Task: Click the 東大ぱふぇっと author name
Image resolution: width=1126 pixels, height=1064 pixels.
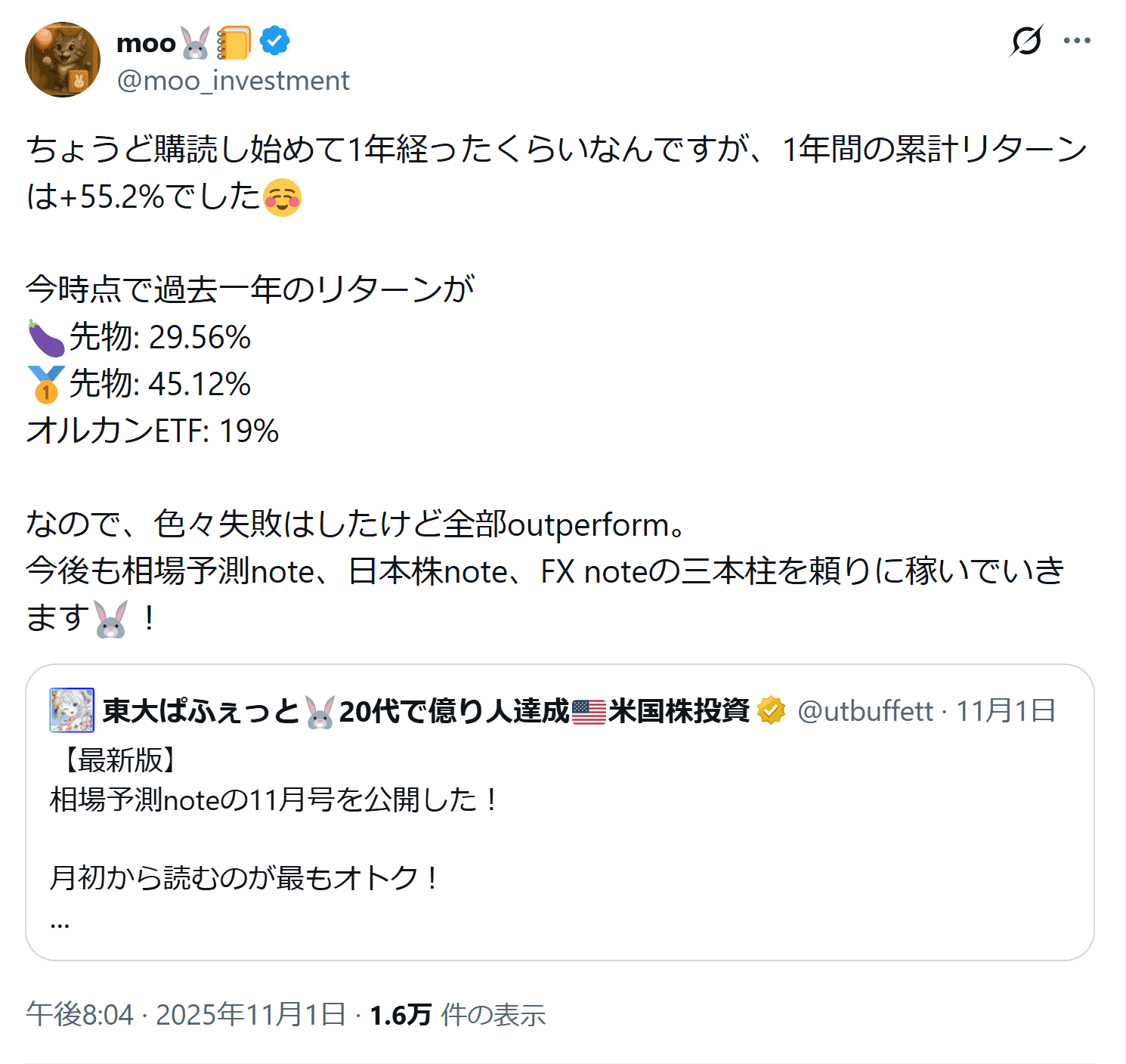Action: coord(201,711)
